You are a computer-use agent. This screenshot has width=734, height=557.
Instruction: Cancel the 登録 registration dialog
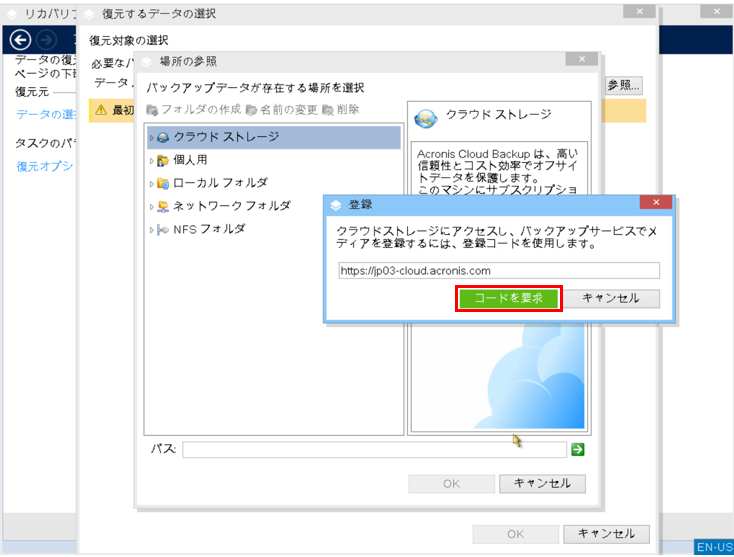tap(610, 298)
